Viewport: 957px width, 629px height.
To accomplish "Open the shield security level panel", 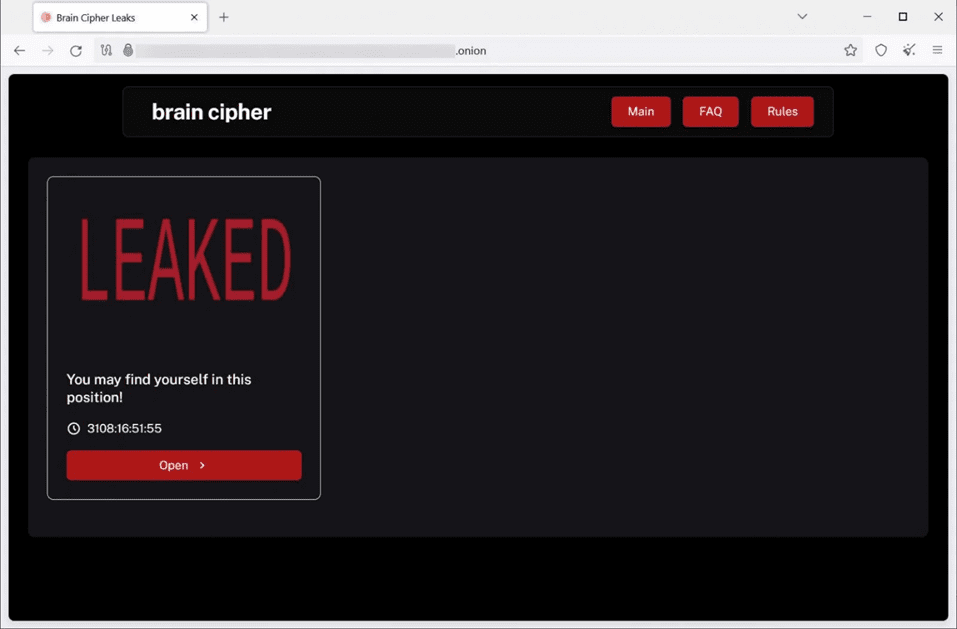I will pos(881,51).
